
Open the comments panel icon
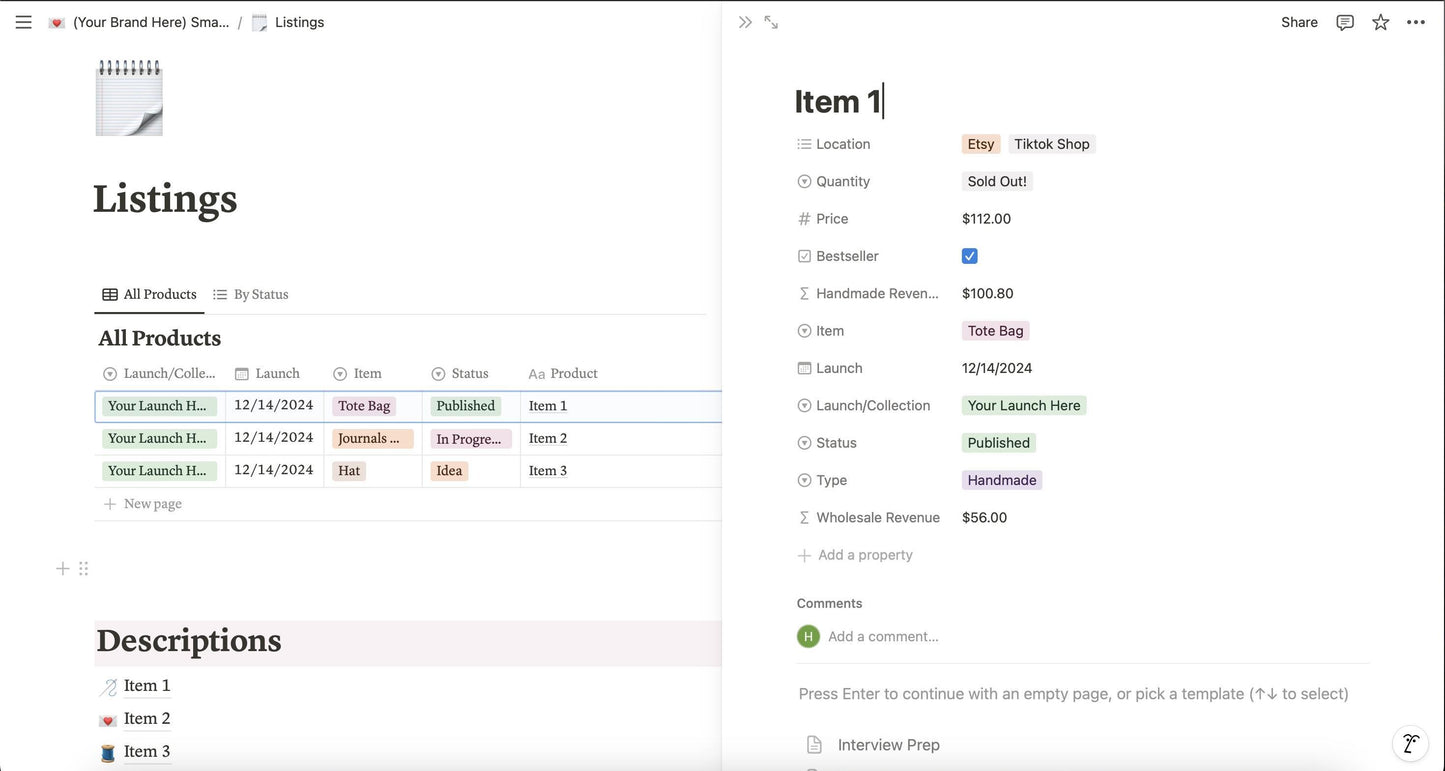coord(1345,22)
